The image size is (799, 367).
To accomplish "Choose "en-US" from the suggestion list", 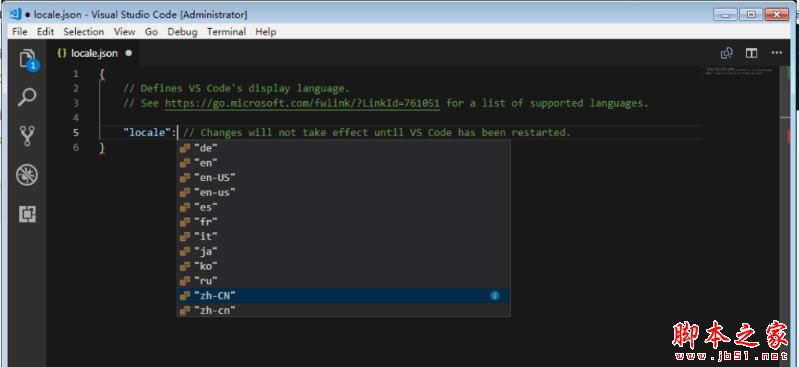I will 343,178.
